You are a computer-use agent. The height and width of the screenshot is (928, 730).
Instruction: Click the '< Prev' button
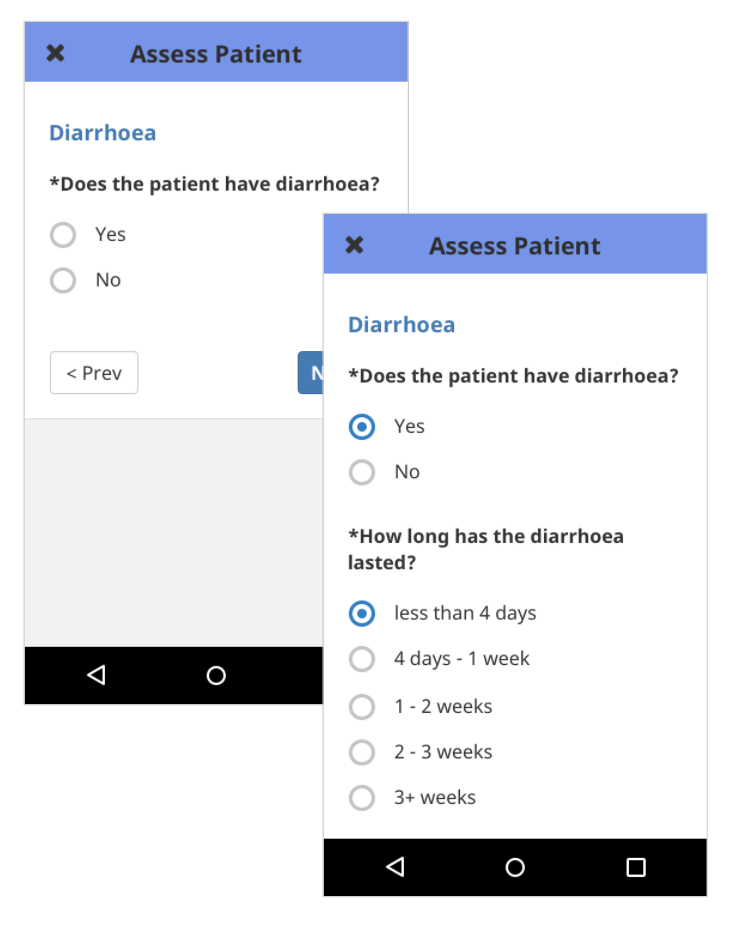94,373
